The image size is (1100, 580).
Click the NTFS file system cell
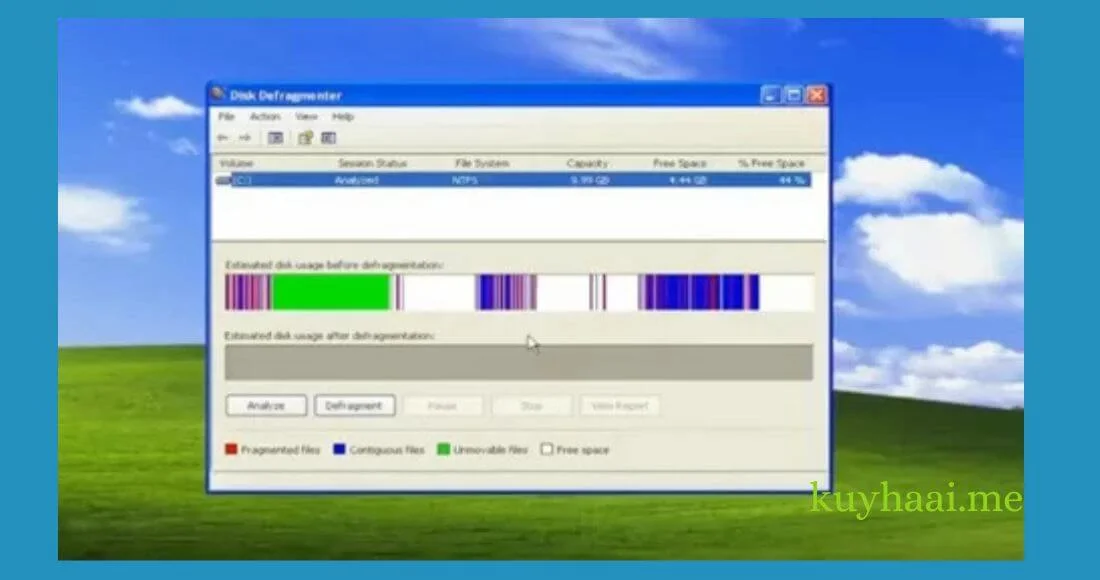coord(465,180)
